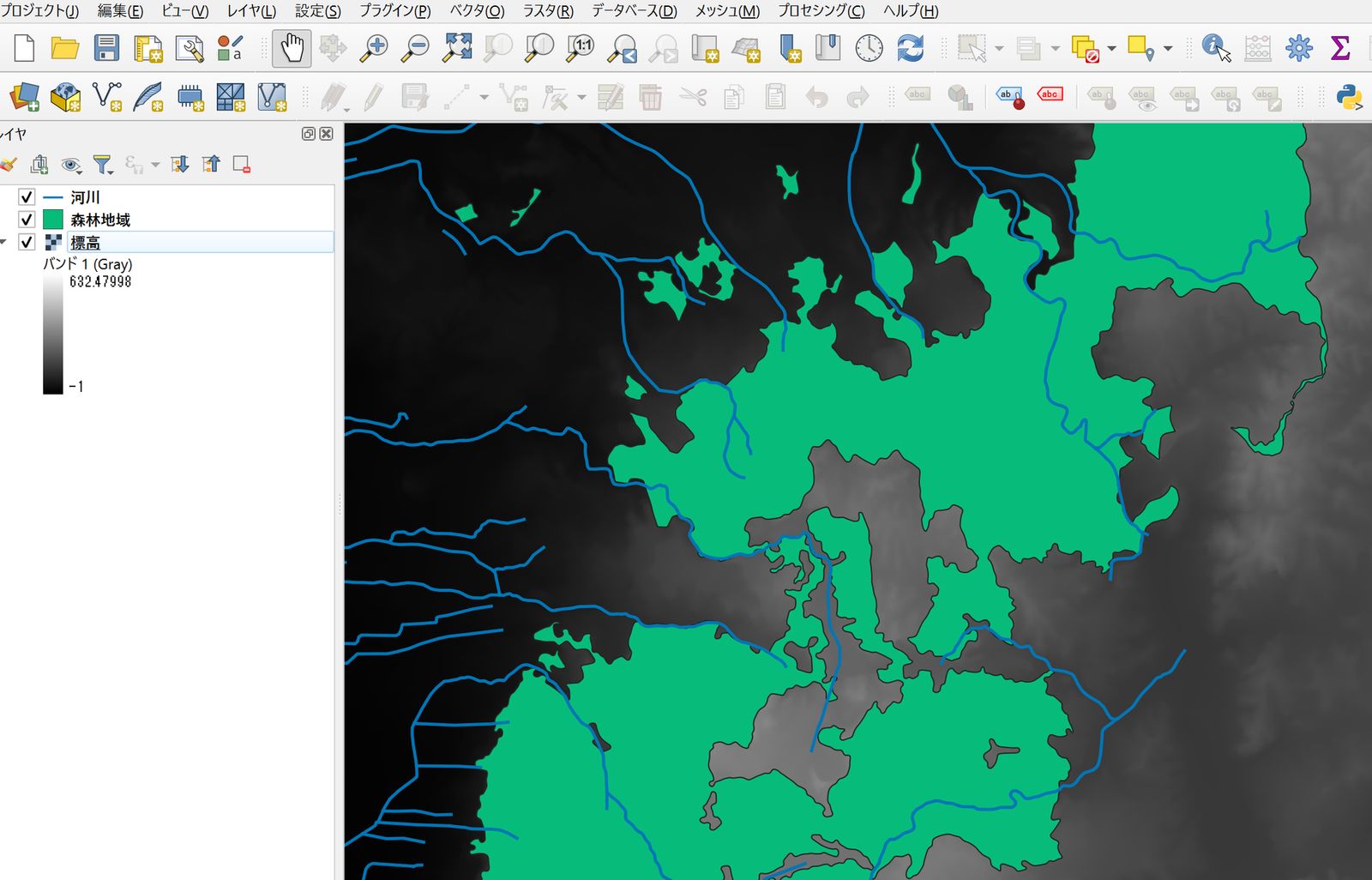Open an existing project folder icon
Viewport: 1372px width, 880px height.
point(65,47)
